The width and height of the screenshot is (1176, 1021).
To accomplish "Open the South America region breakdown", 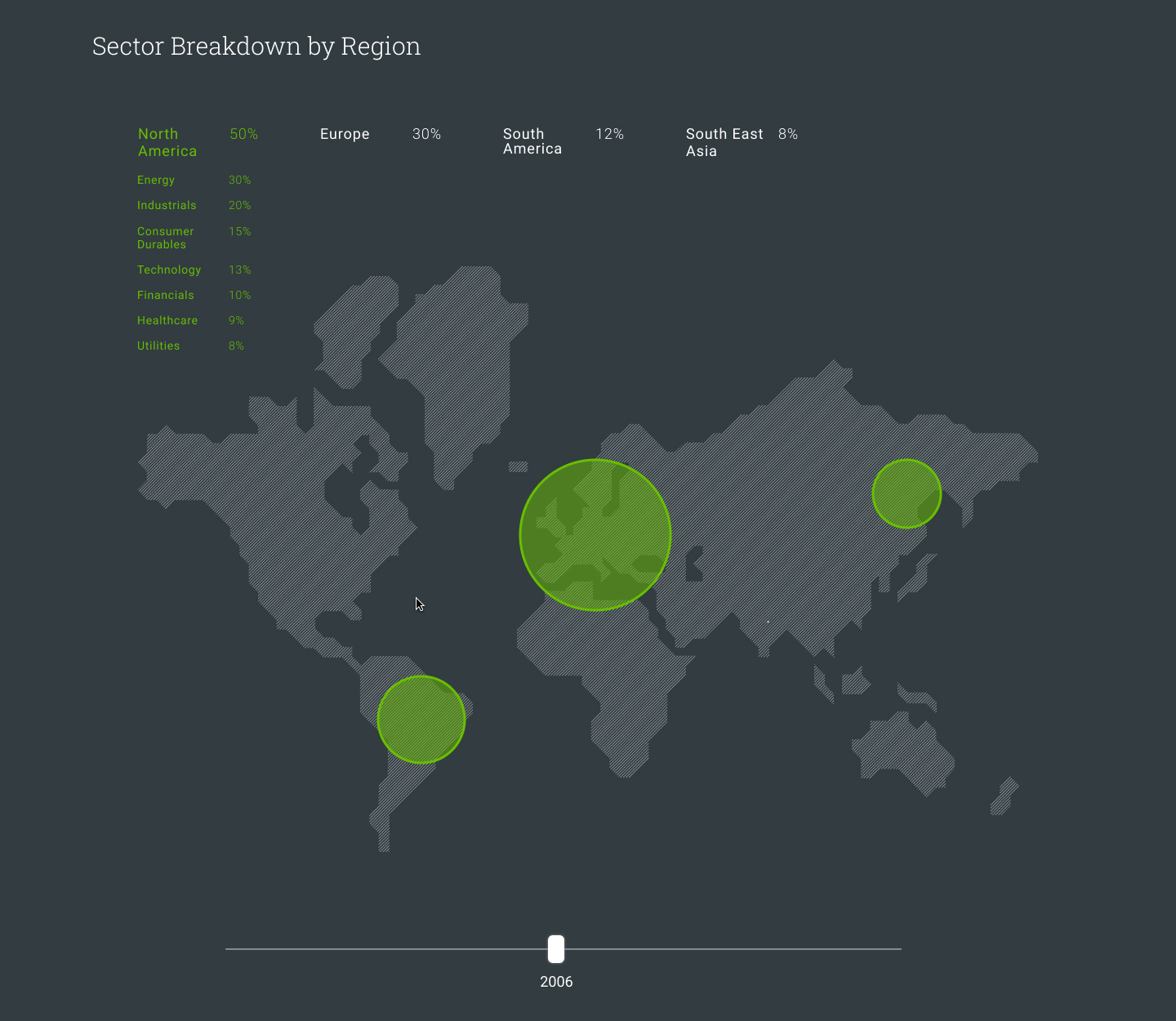I will [x=532, y=141].
